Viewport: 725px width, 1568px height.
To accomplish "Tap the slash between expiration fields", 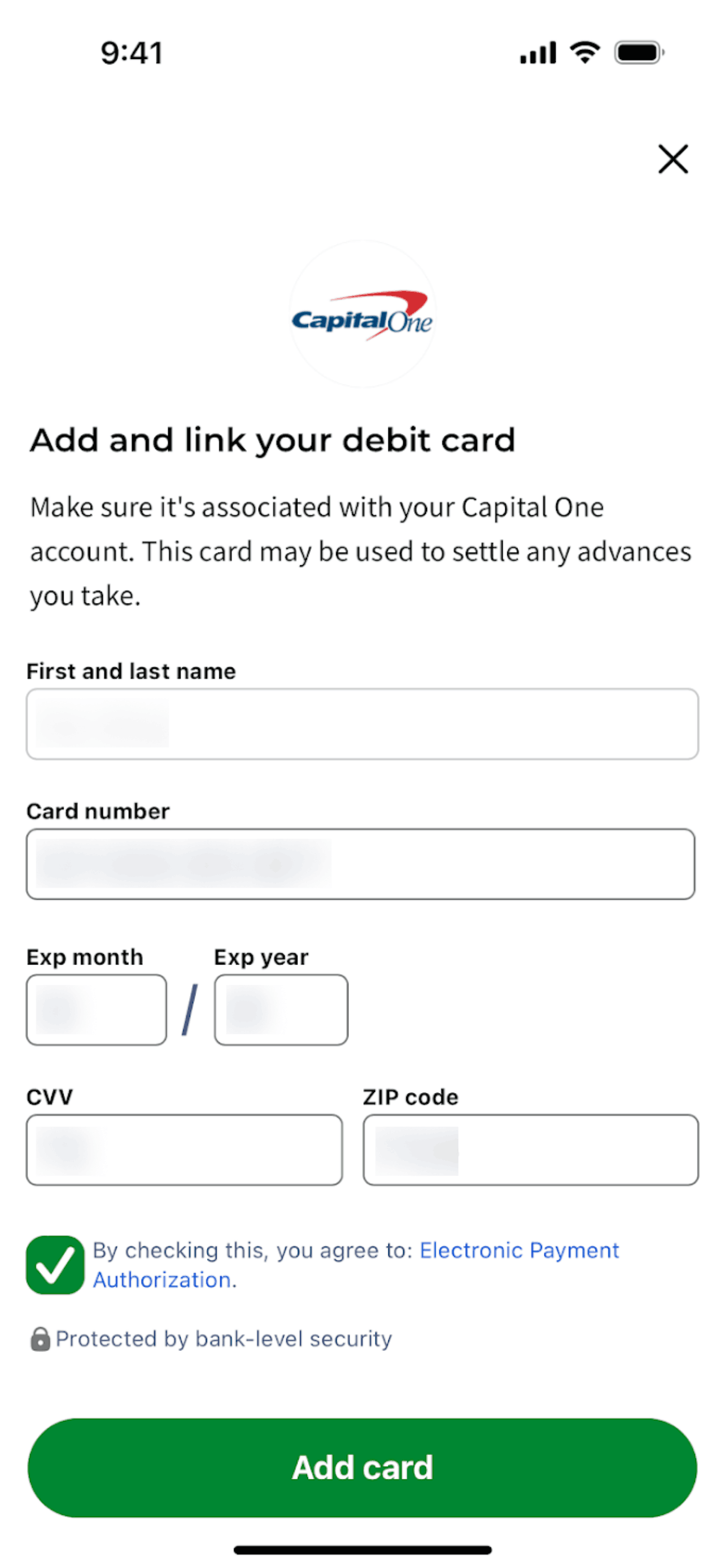I will click(190, 1010).
